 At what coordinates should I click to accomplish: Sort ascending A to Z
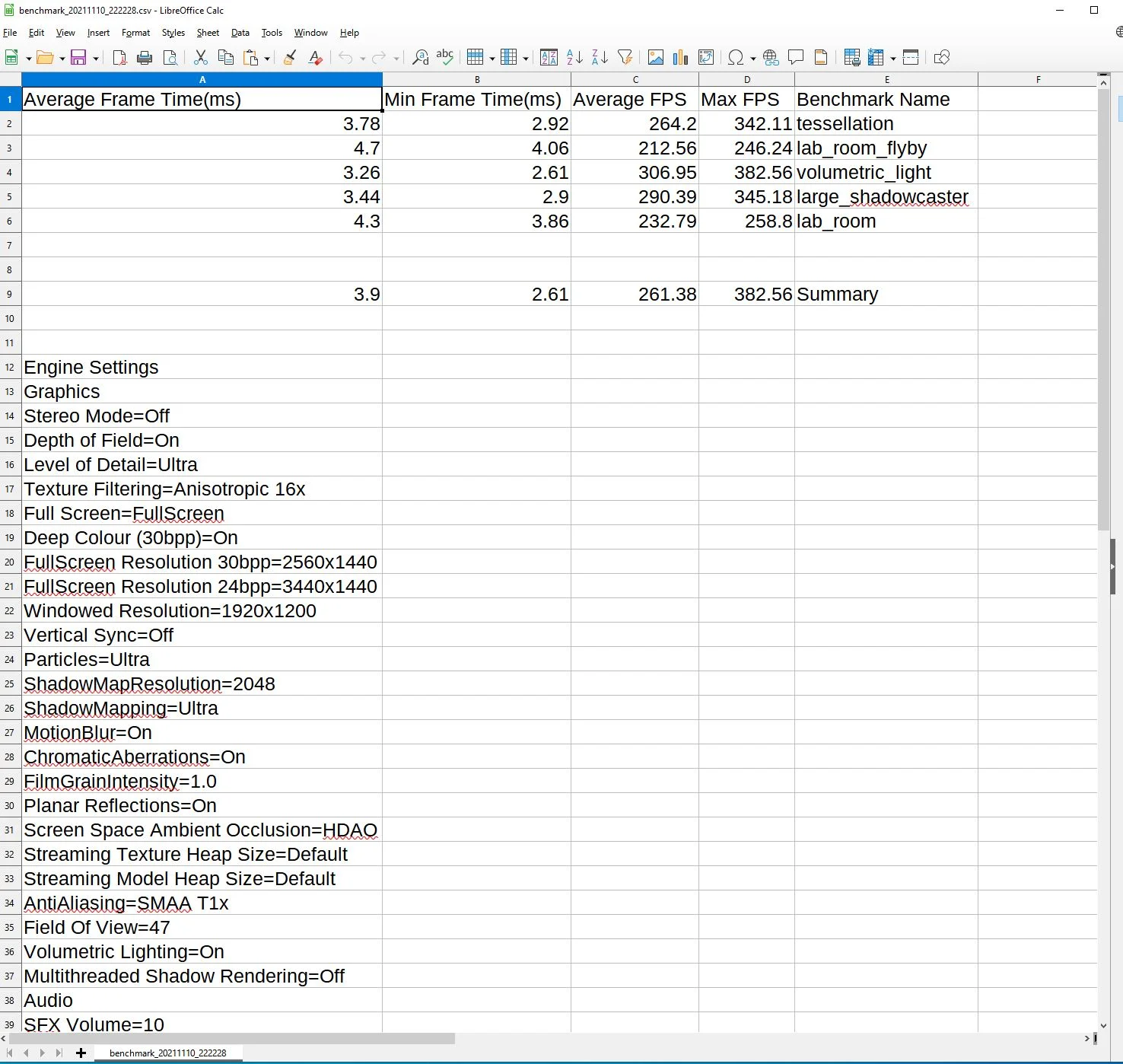point(575,58)
